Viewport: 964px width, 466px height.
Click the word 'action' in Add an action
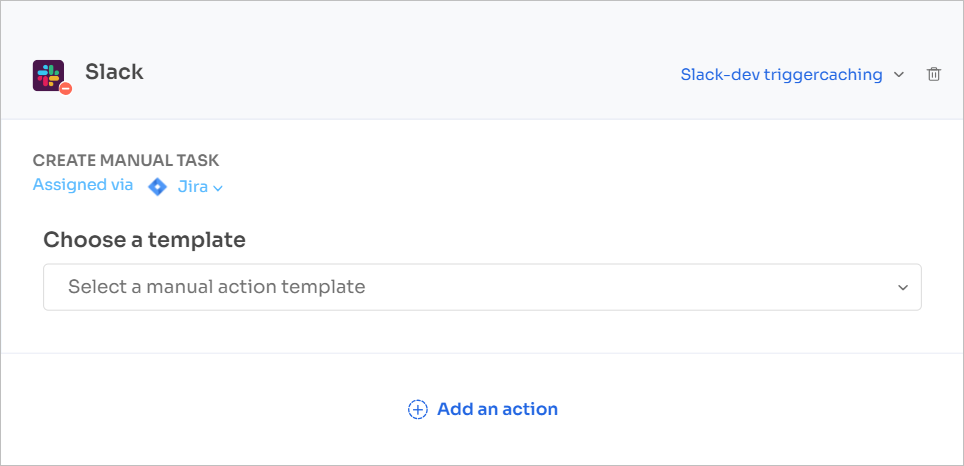(x=530, y=409)
